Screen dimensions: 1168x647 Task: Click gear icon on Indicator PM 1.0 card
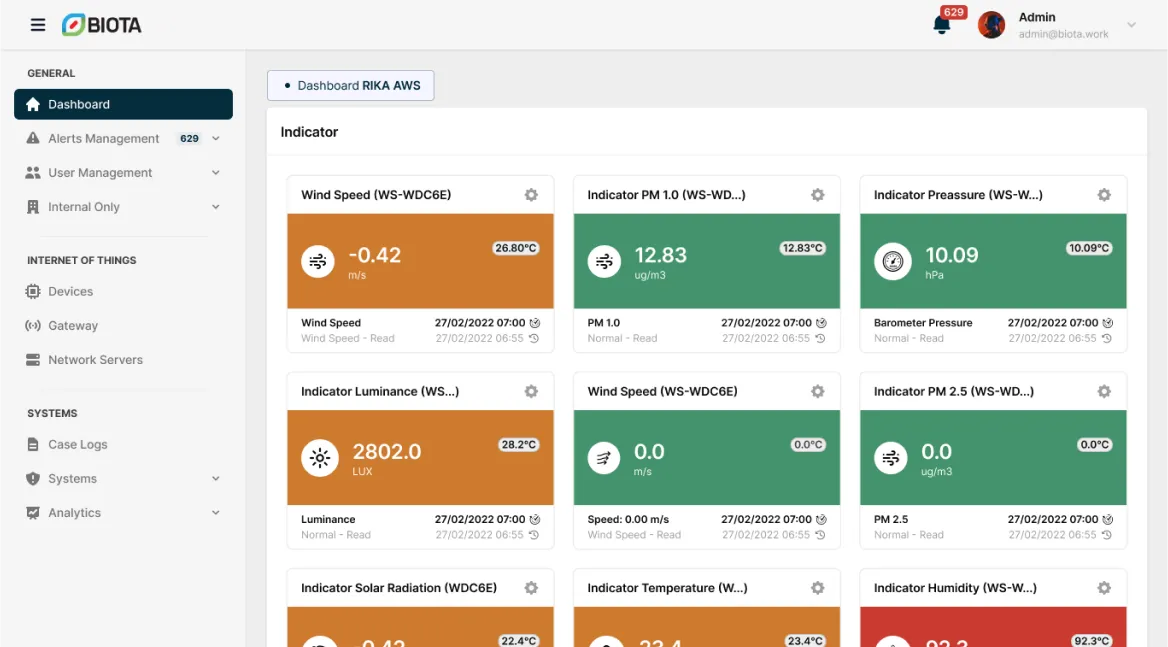click(x=817, y=195)
